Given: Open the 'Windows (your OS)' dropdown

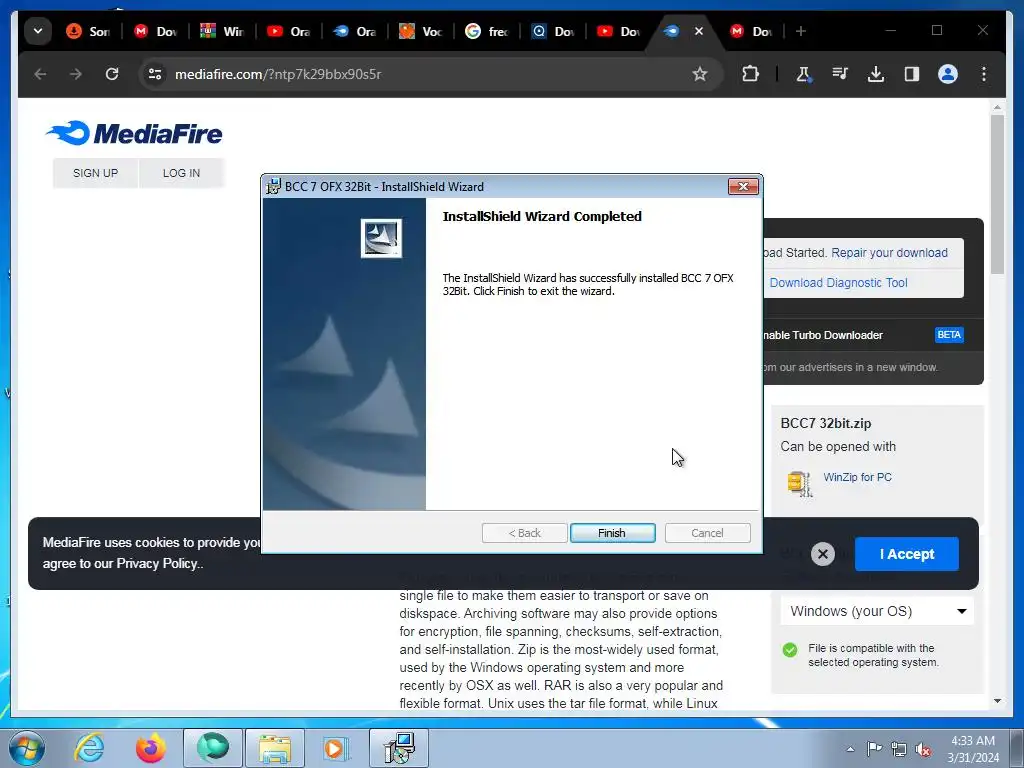Looking at the screenshot, I should point(877,611).
